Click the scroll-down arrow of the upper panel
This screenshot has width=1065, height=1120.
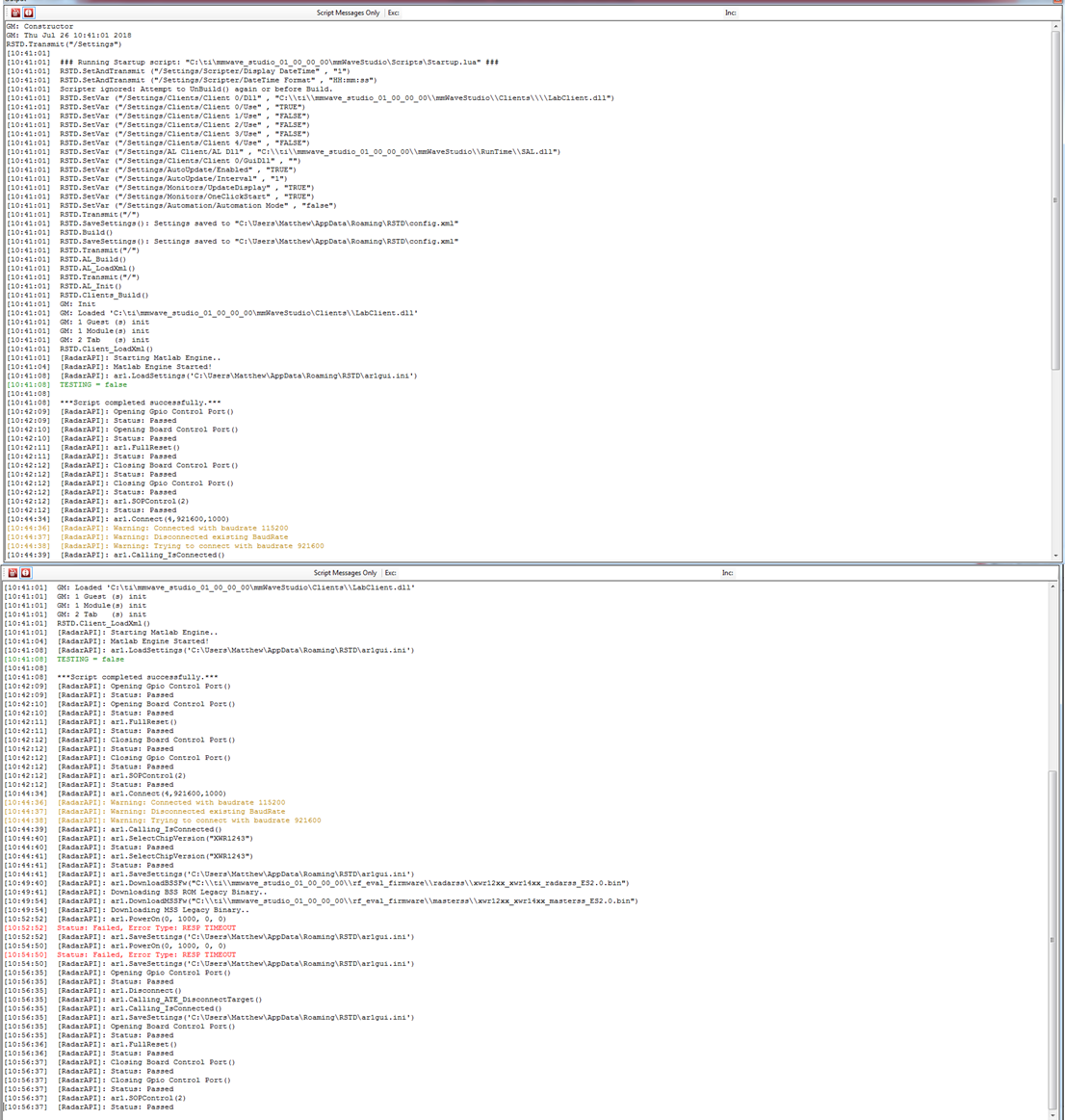pos(1055,555)
